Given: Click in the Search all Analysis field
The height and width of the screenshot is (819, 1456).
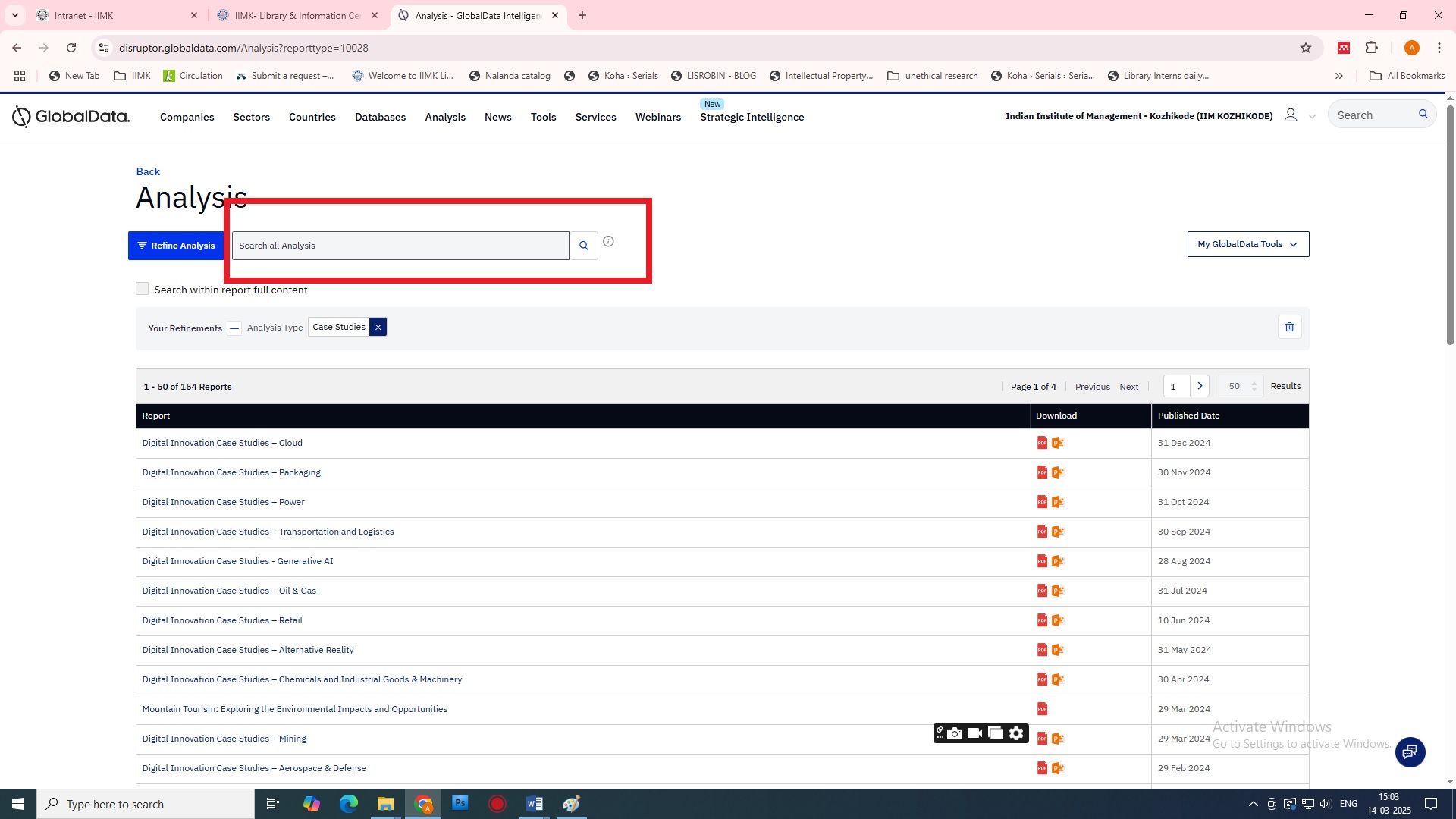Looking at the screenshot, I should click(x=400, y=246).
